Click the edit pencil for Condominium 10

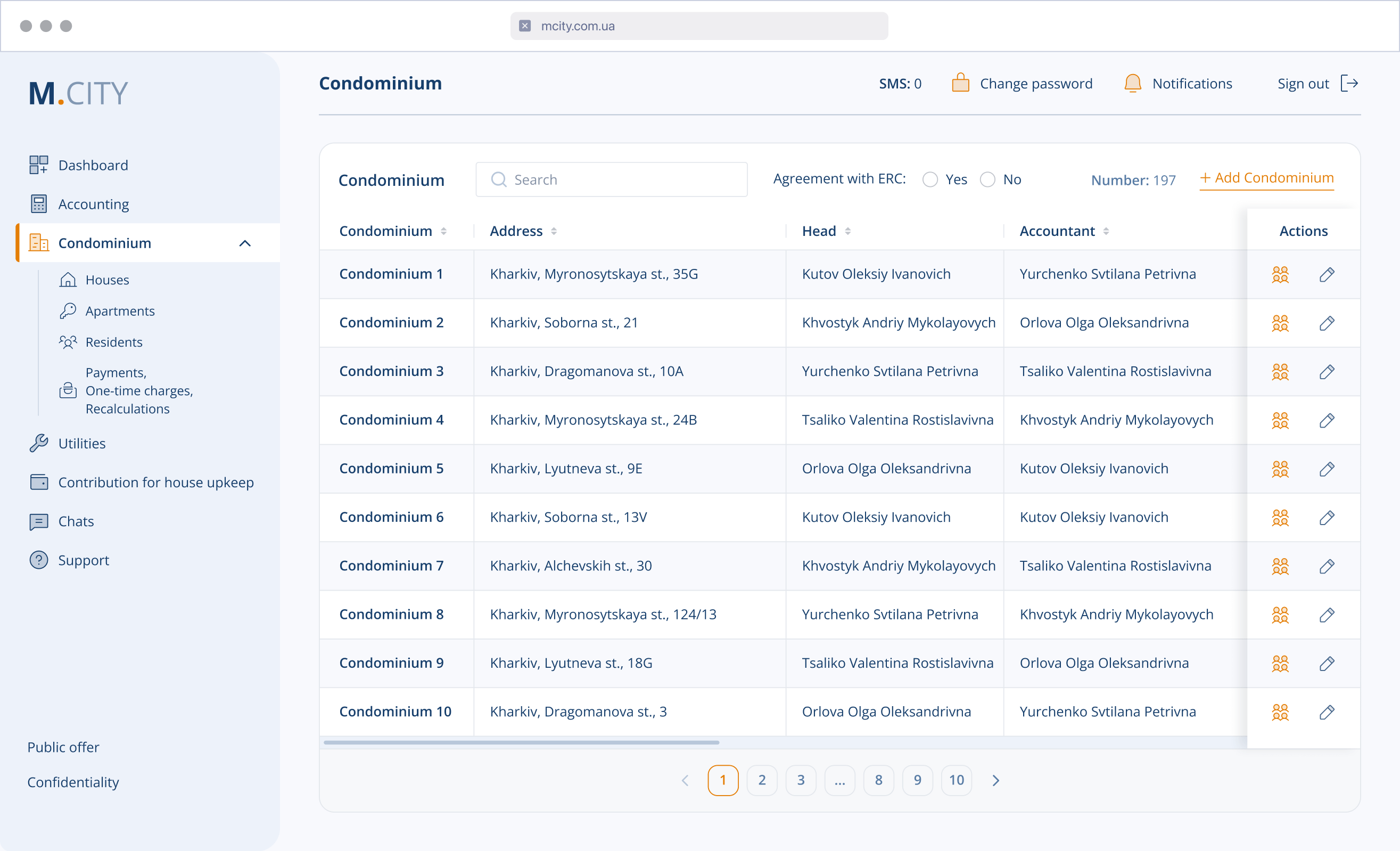click(1326, 713)
